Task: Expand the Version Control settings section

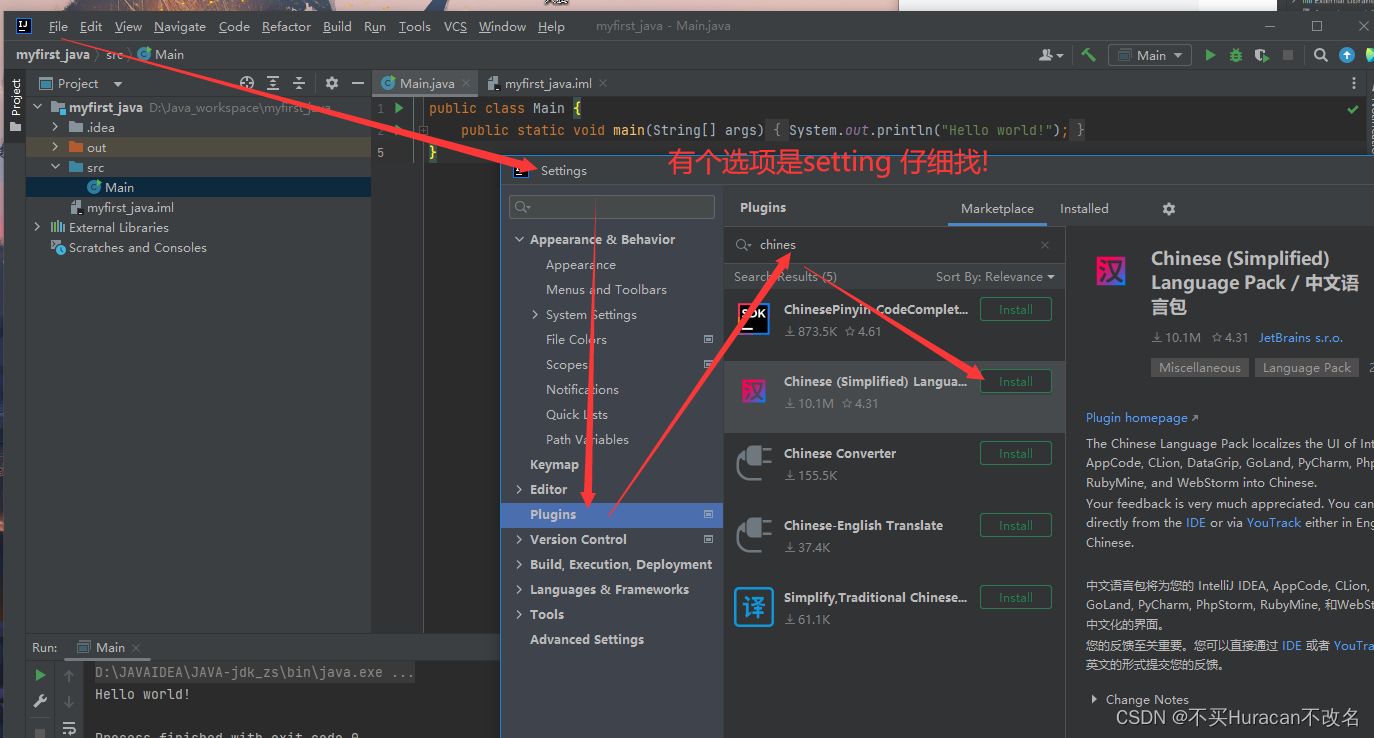Action: [x=519, y=539]
